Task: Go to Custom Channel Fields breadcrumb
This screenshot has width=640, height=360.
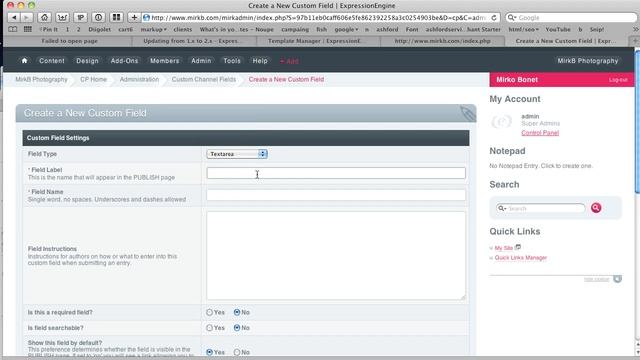Action: point(204,79)
